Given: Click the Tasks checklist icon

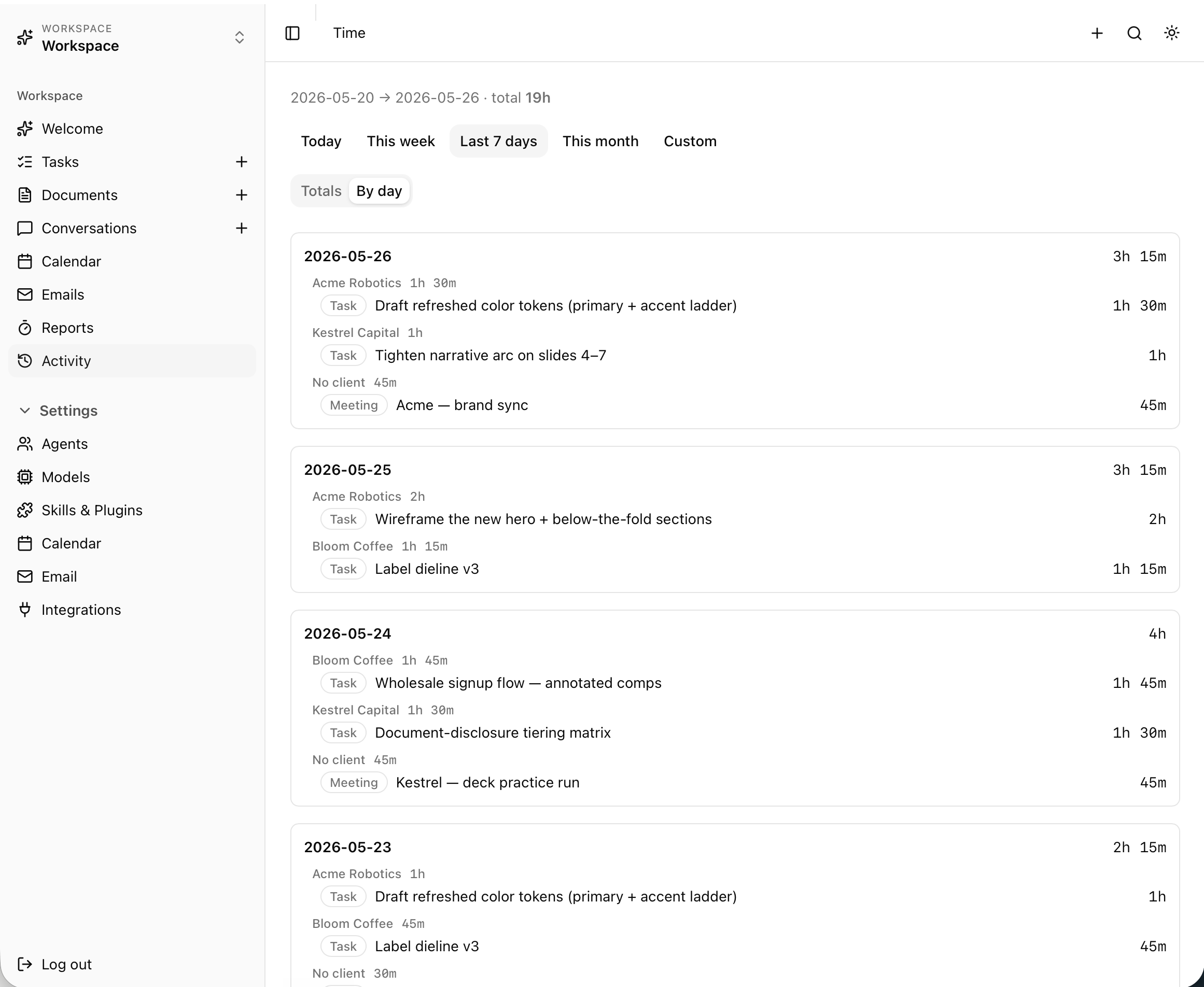Looking at the screenshot, I should tap(25, 162).
